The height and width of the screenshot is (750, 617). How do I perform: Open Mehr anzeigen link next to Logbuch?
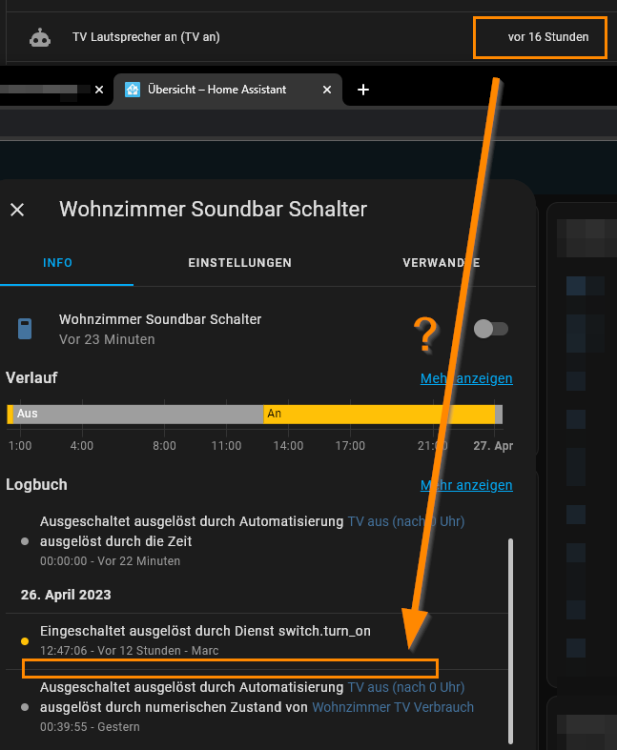[x=466, y=485]
